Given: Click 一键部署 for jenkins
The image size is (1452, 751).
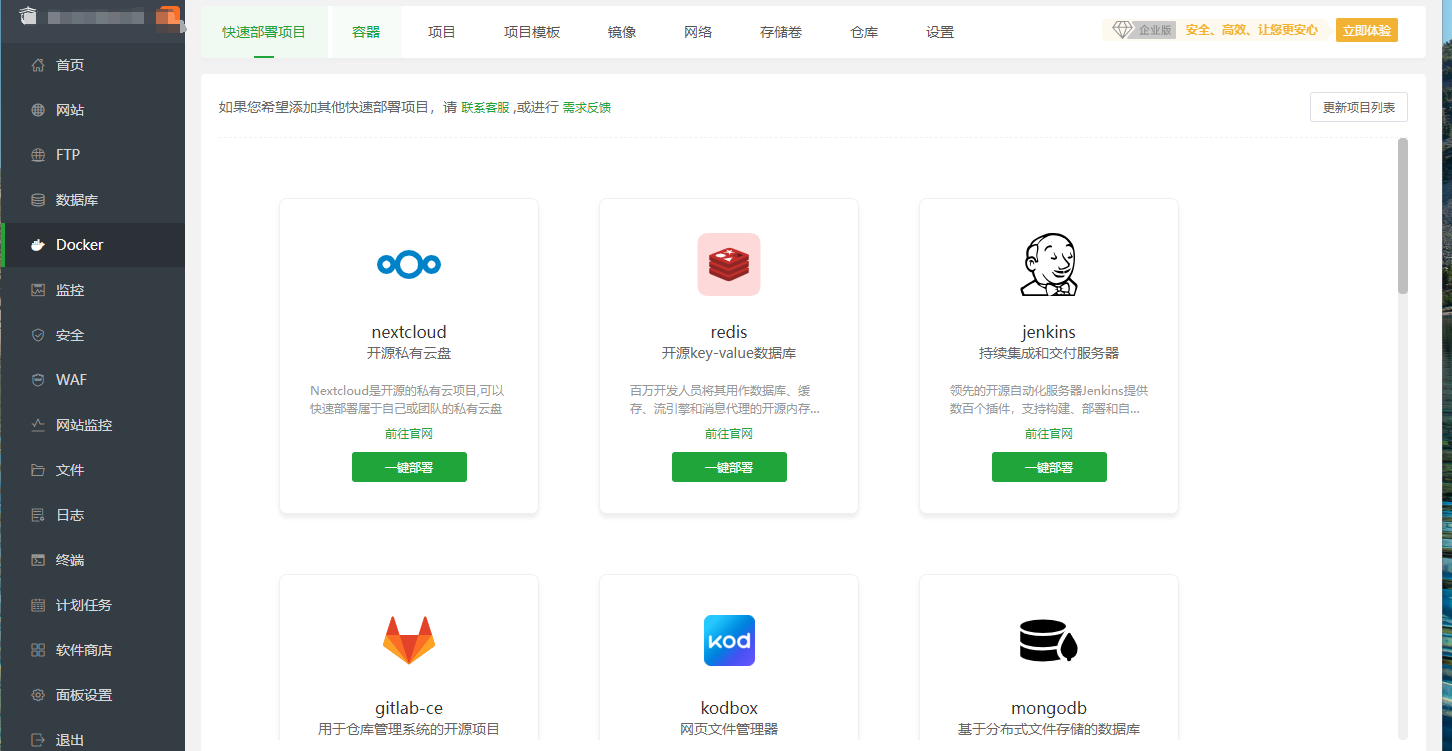Looking at the screenshot, I should pyautogui.click(x=1049, y=467).
